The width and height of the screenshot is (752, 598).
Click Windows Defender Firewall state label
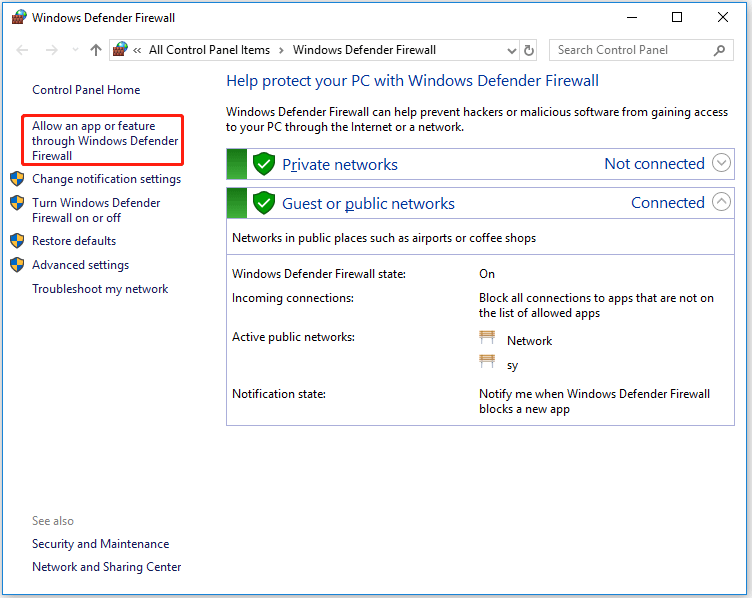[318, 274]
